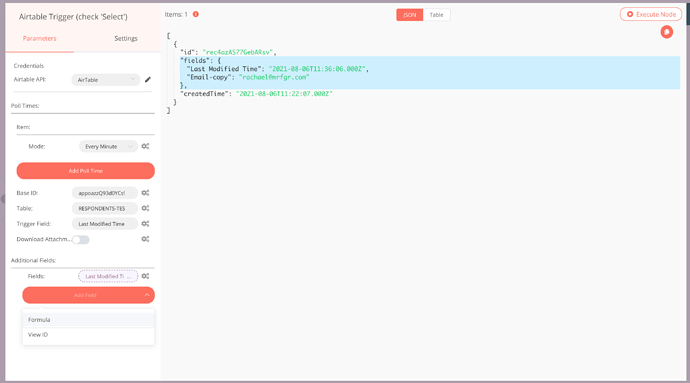Click the Base ID input field
690x383 pixels.
click(105, 193)
